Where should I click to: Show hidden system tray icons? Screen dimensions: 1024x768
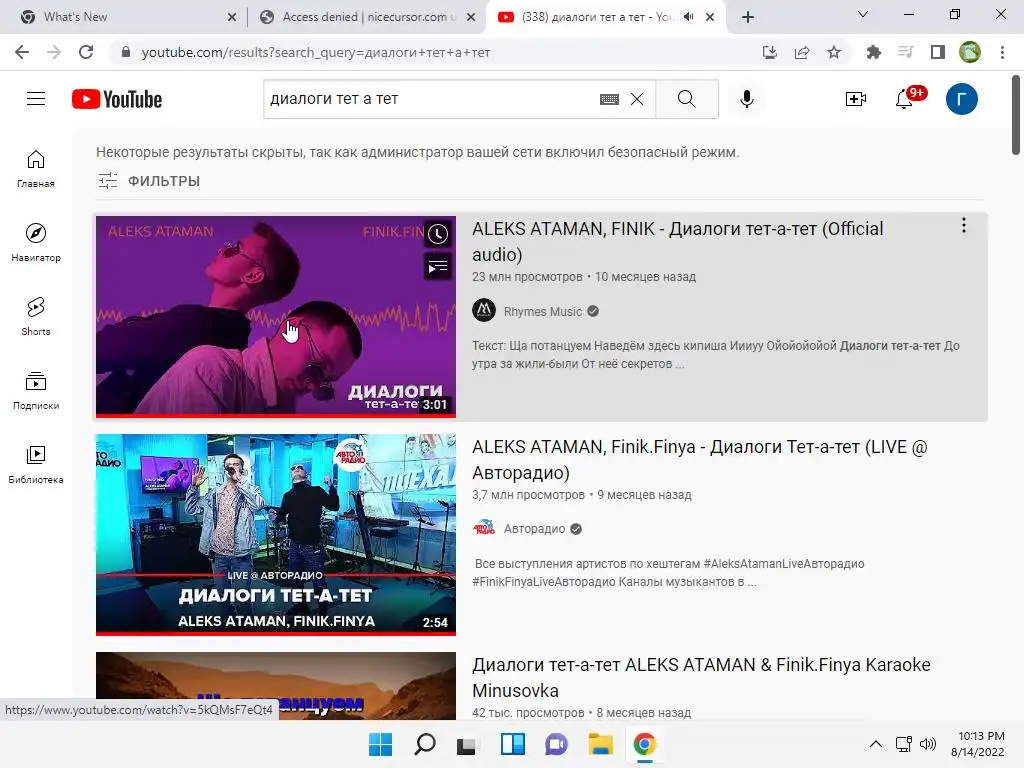click(x=876, y=744)
